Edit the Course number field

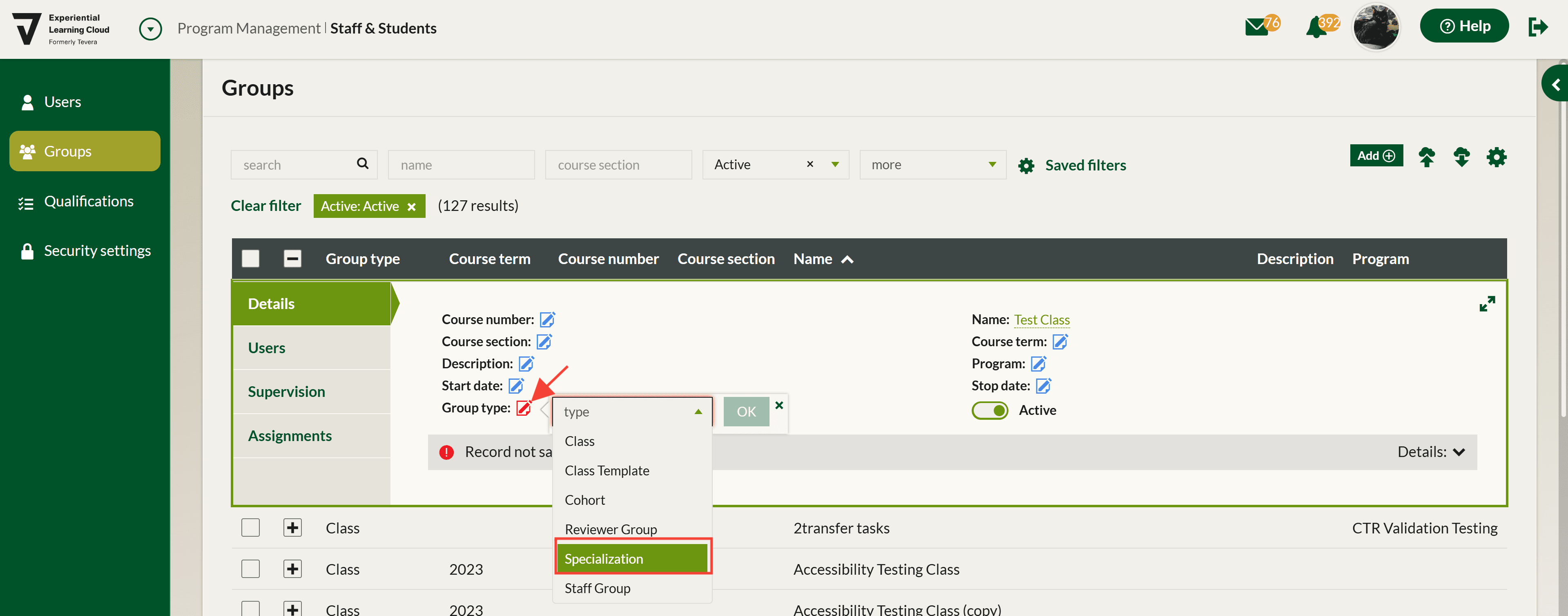click(x=547, y=319)
